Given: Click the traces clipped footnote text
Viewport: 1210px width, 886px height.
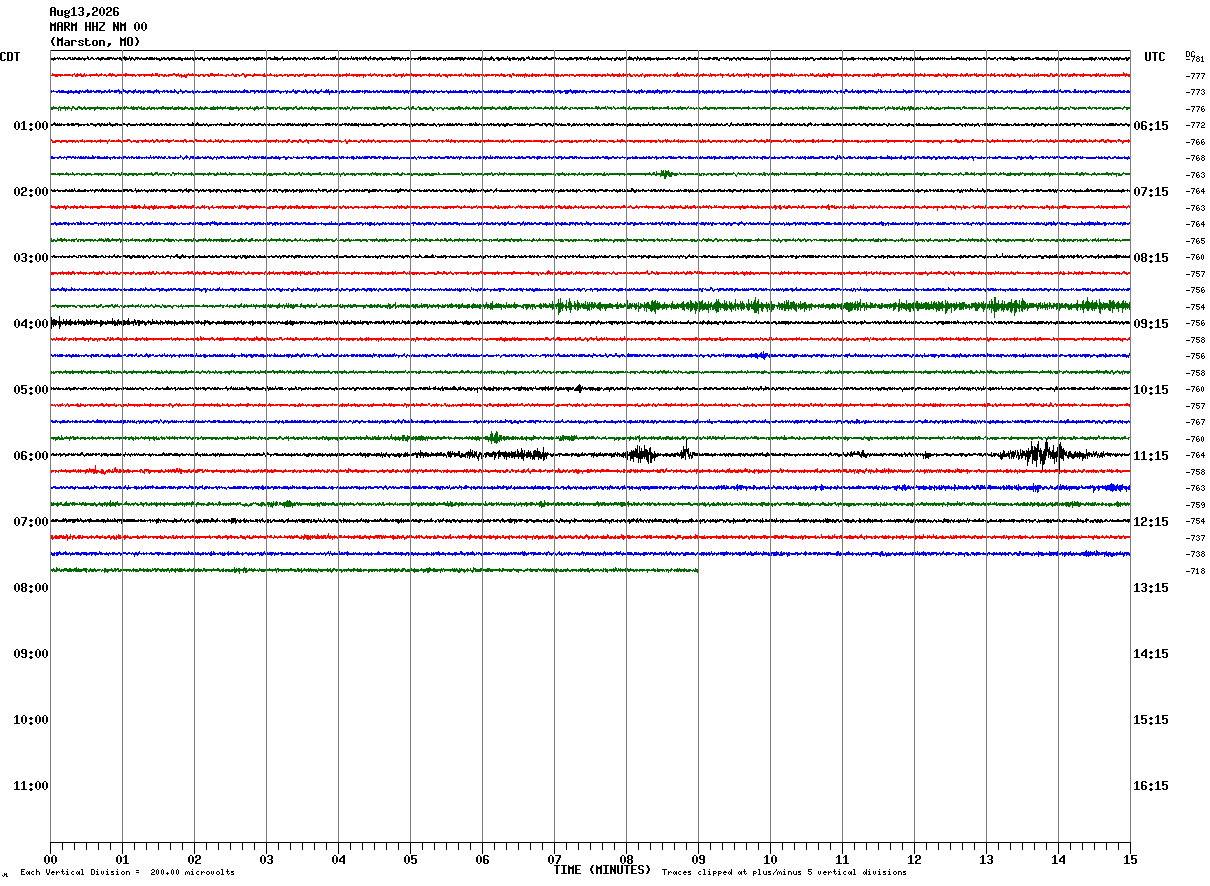Looking at the screenshot, I should [x=784, y=873].
